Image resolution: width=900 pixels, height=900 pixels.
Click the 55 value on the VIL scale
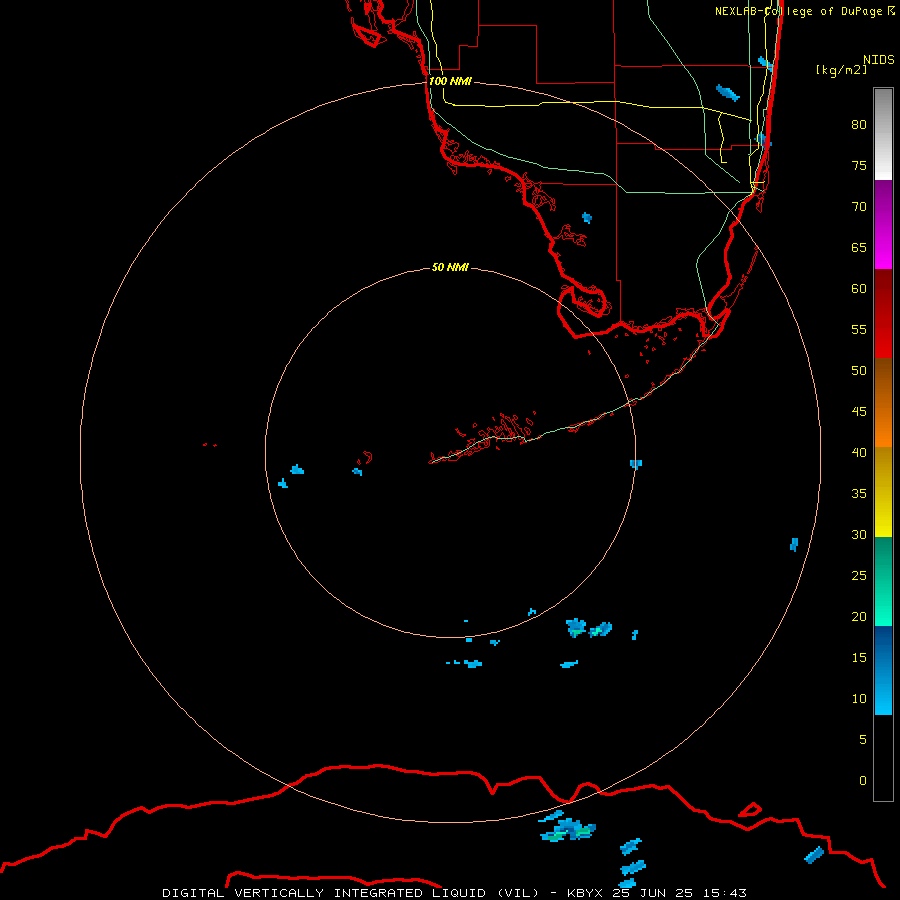859,329
